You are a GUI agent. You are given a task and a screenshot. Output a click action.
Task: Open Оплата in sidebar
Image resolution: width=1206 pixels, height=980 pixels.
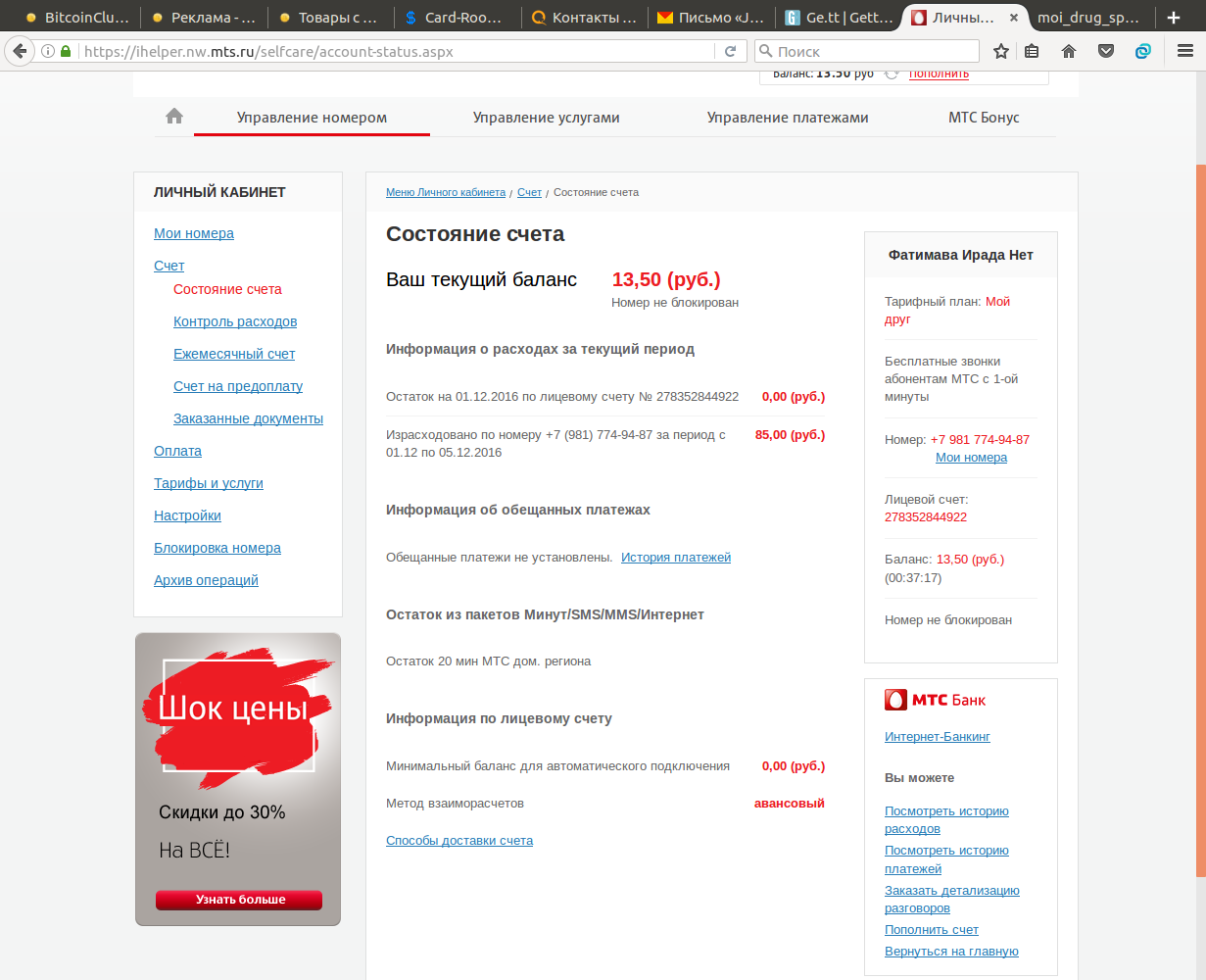click(177, 451)
